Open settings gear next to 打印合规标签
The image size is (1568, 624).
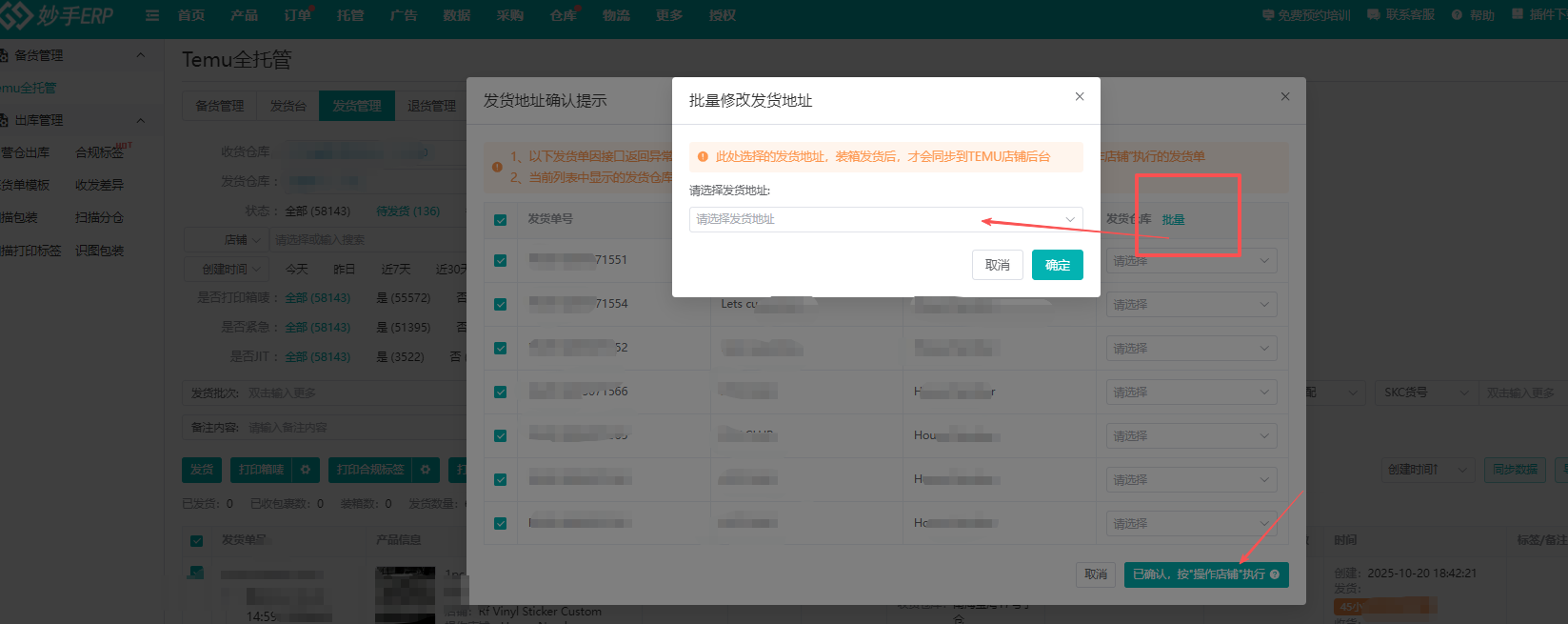coord(426,470)
